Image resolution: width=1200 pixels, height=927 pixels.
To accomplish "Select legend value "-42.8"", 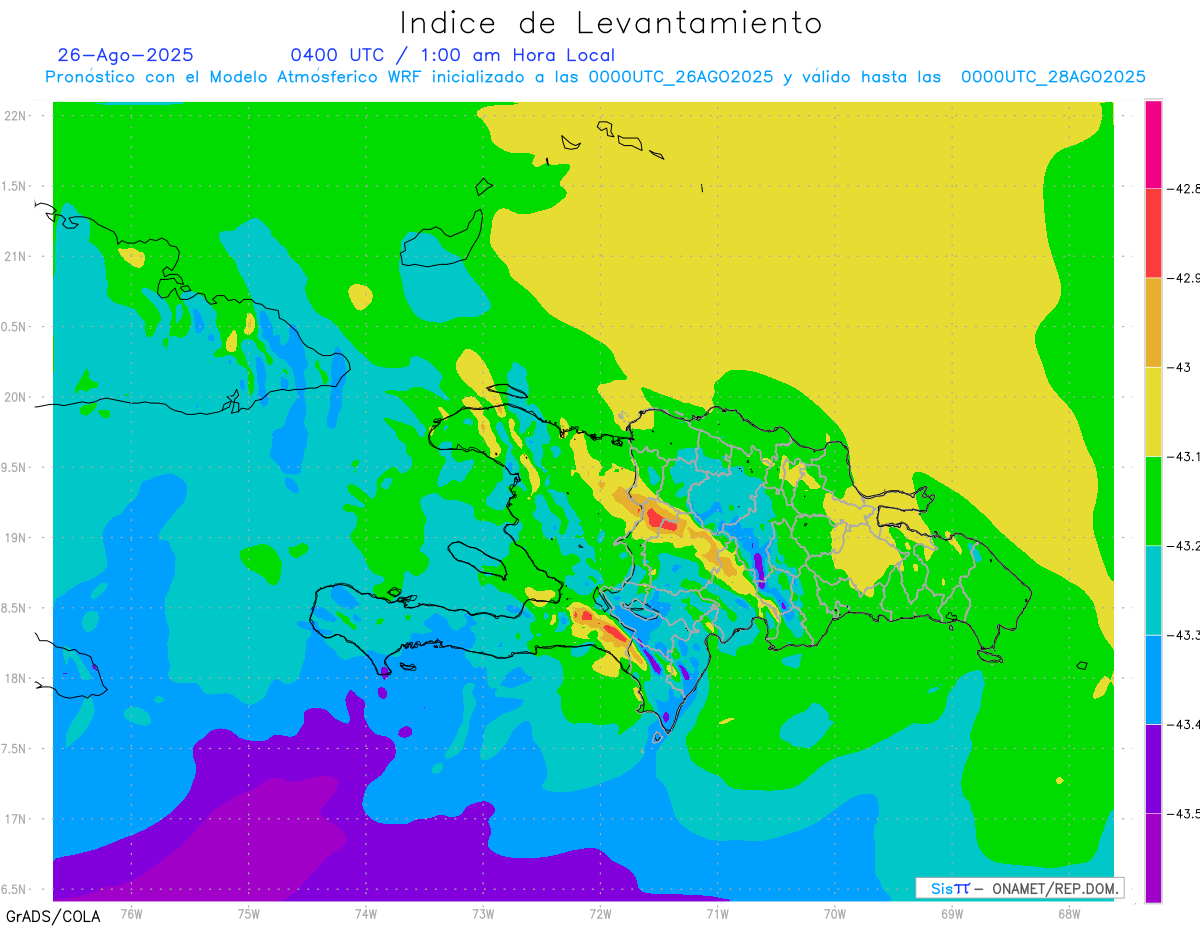I will click(x=1184, y=189).
